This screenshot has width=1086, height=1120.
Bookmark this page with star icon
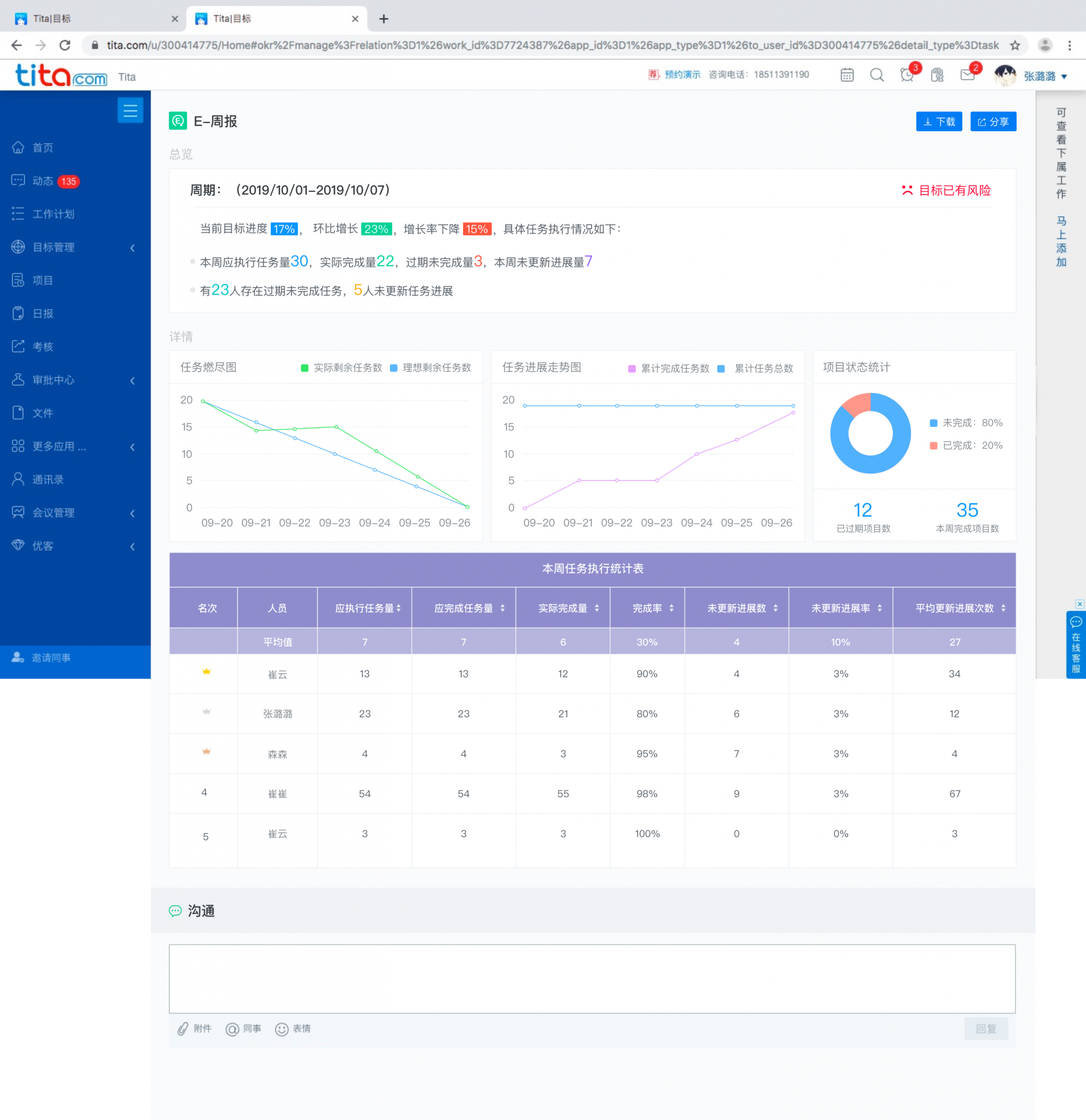[1015, 45]
